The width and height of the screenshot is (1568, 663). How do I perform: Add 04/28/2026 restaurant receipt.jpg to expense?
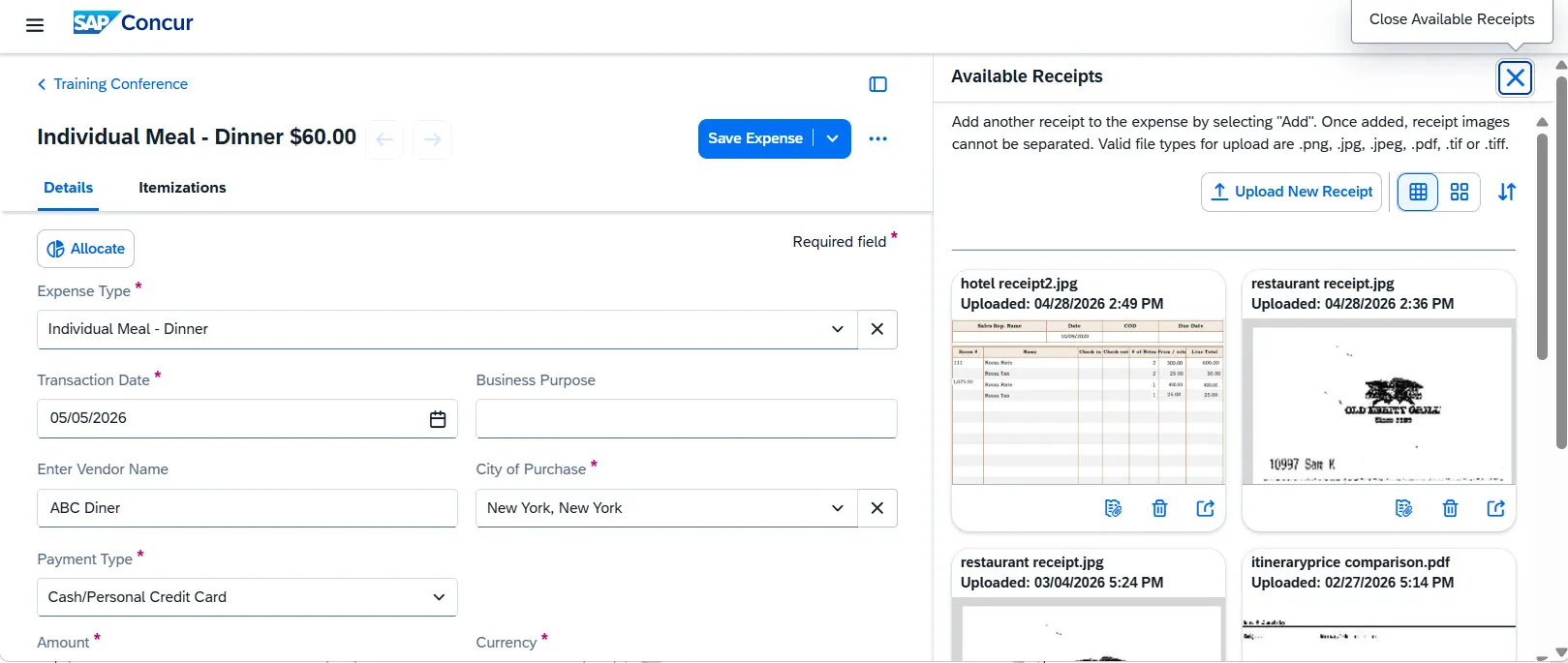click(1403, 508)
